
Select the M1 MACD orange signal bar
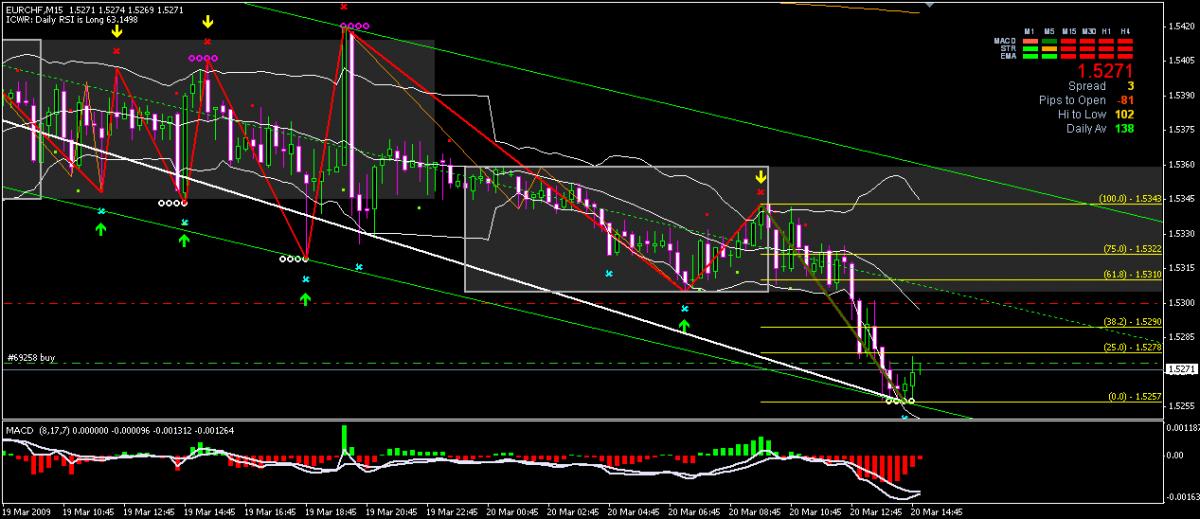[x=1030, y=41]
